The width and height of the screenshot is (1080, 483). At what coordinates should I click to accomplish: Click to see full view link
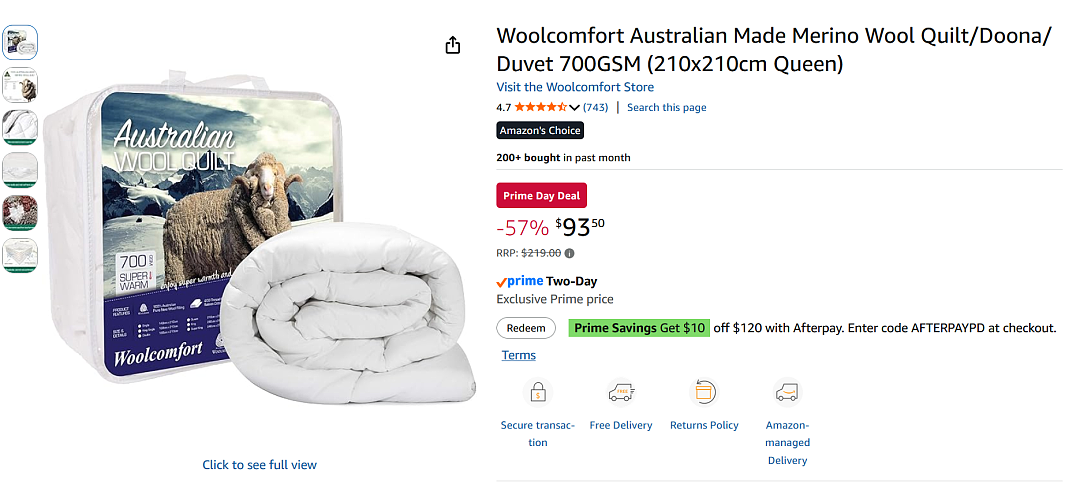tap(260, 465)
